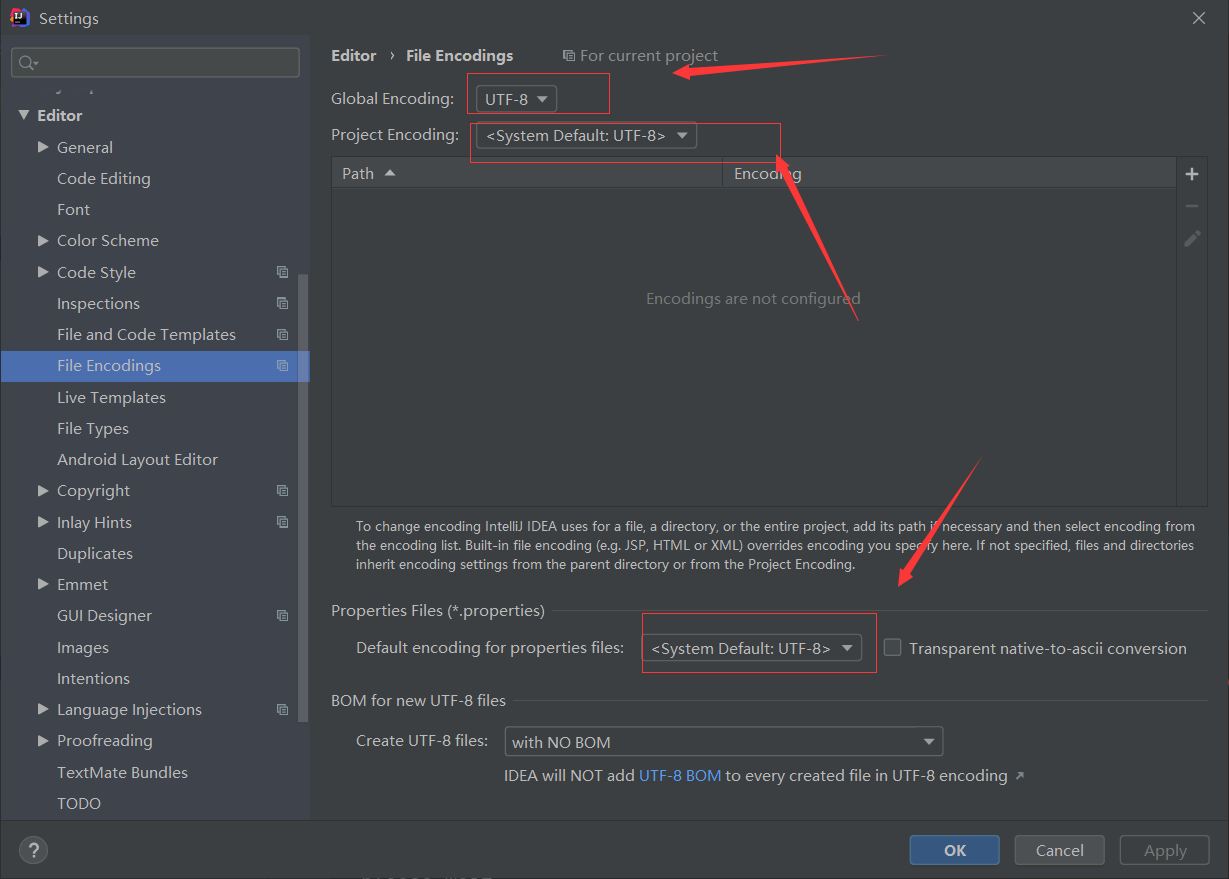Close the Settings dialog window
The image size is (1229, 879).
tap(1199, 18)
